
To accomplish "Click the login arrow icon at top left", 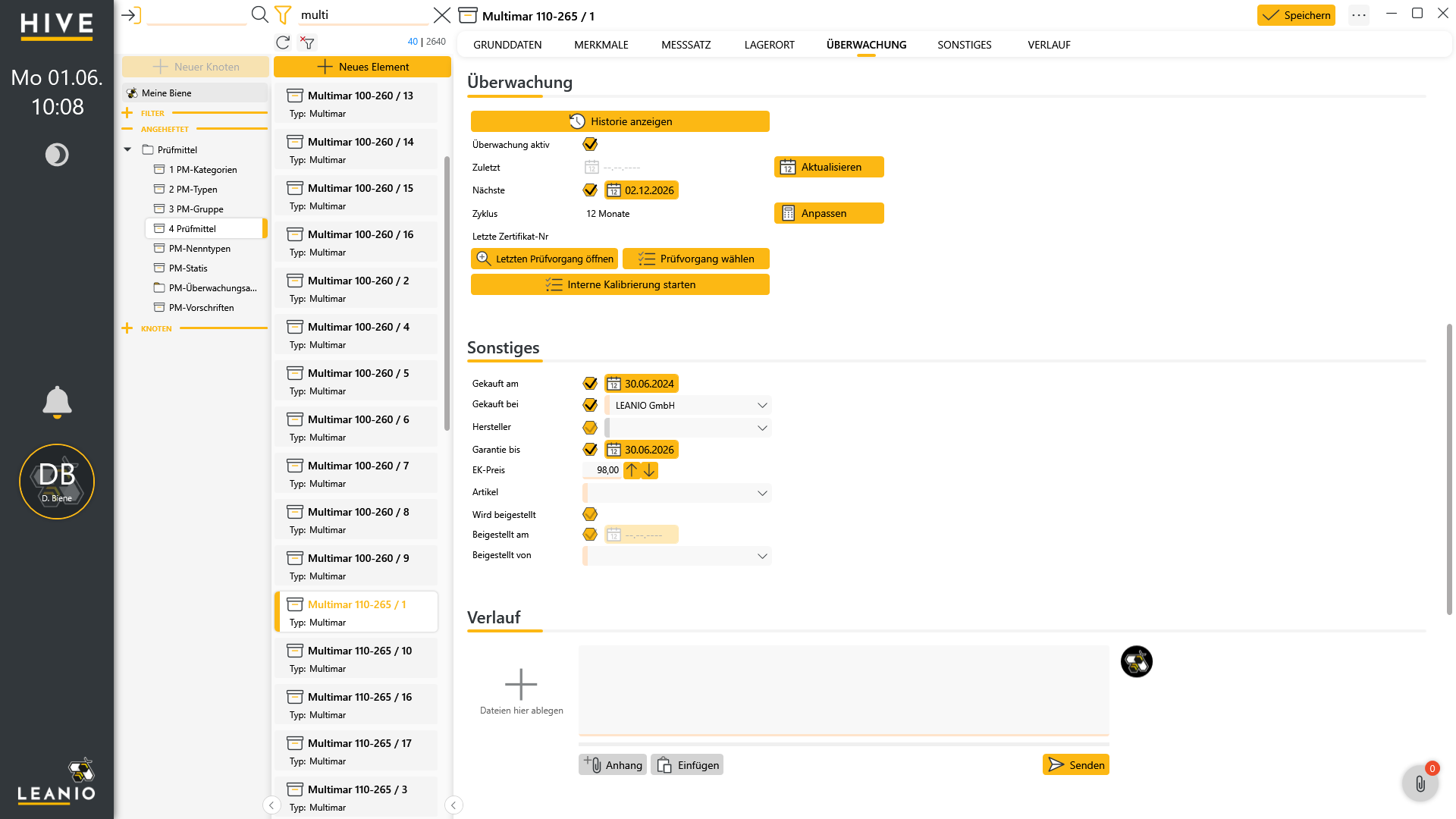I will (x=131, y=15).
